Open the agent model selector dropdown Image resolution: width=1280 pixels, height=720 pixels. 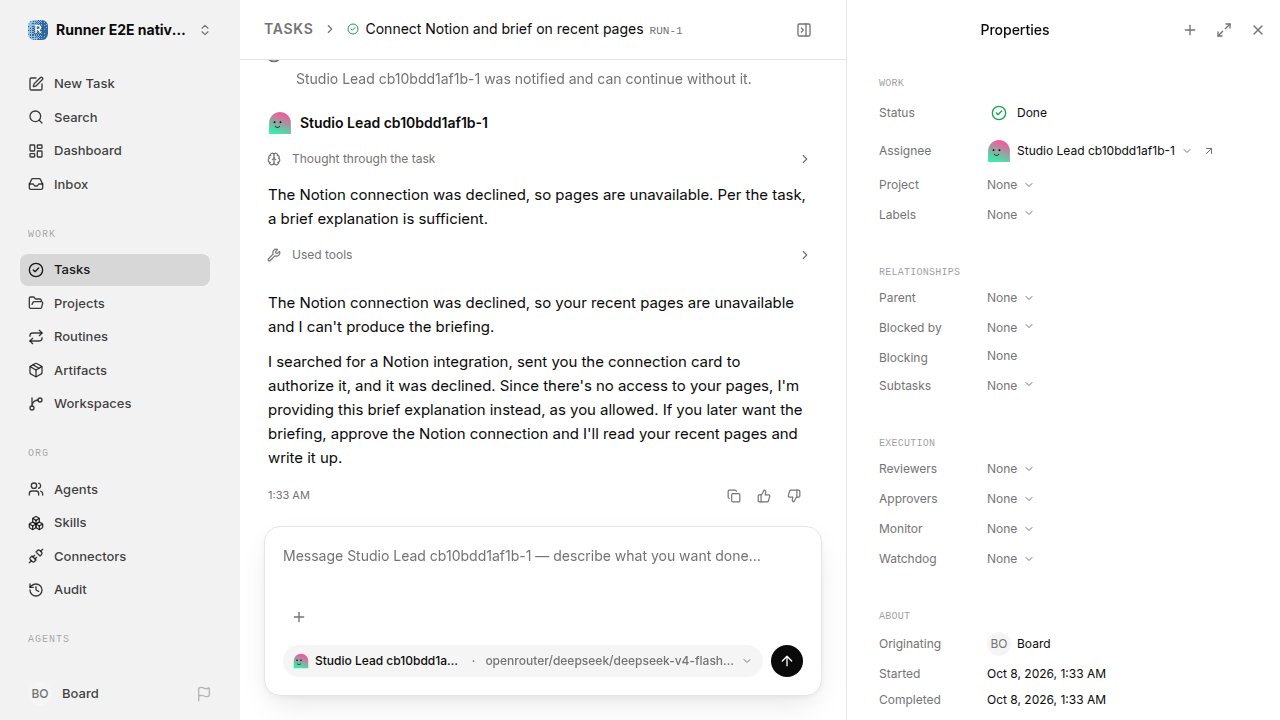click(522, 661)
